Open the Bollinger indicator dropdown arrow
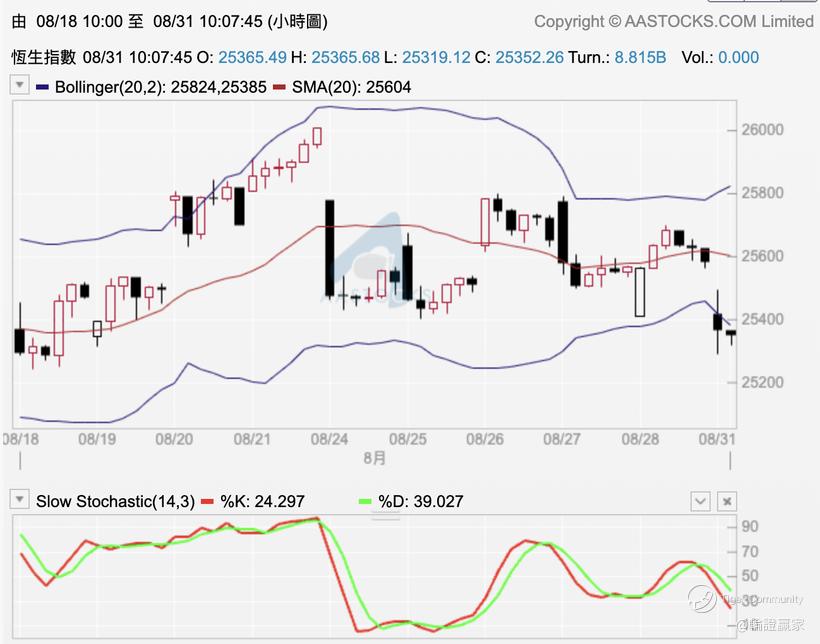Viewport: 820px width, 644px height. pyautogui.click(x=20, y=85)
